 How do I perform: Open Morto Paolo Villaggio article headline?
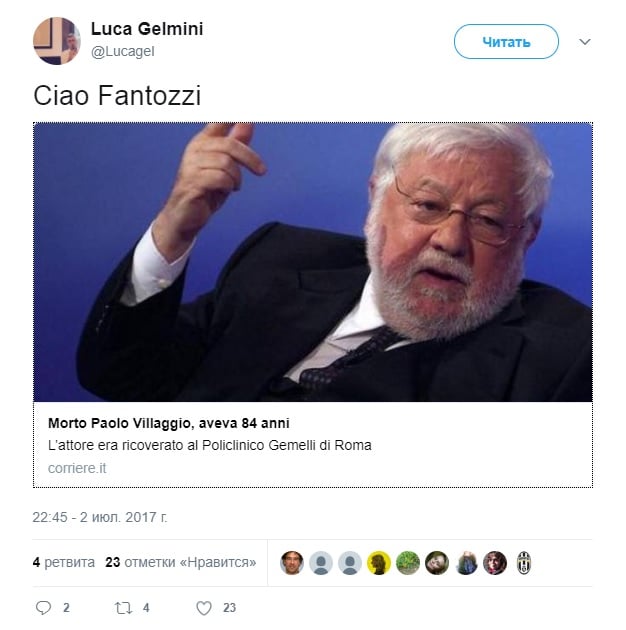tap(169, 423)
